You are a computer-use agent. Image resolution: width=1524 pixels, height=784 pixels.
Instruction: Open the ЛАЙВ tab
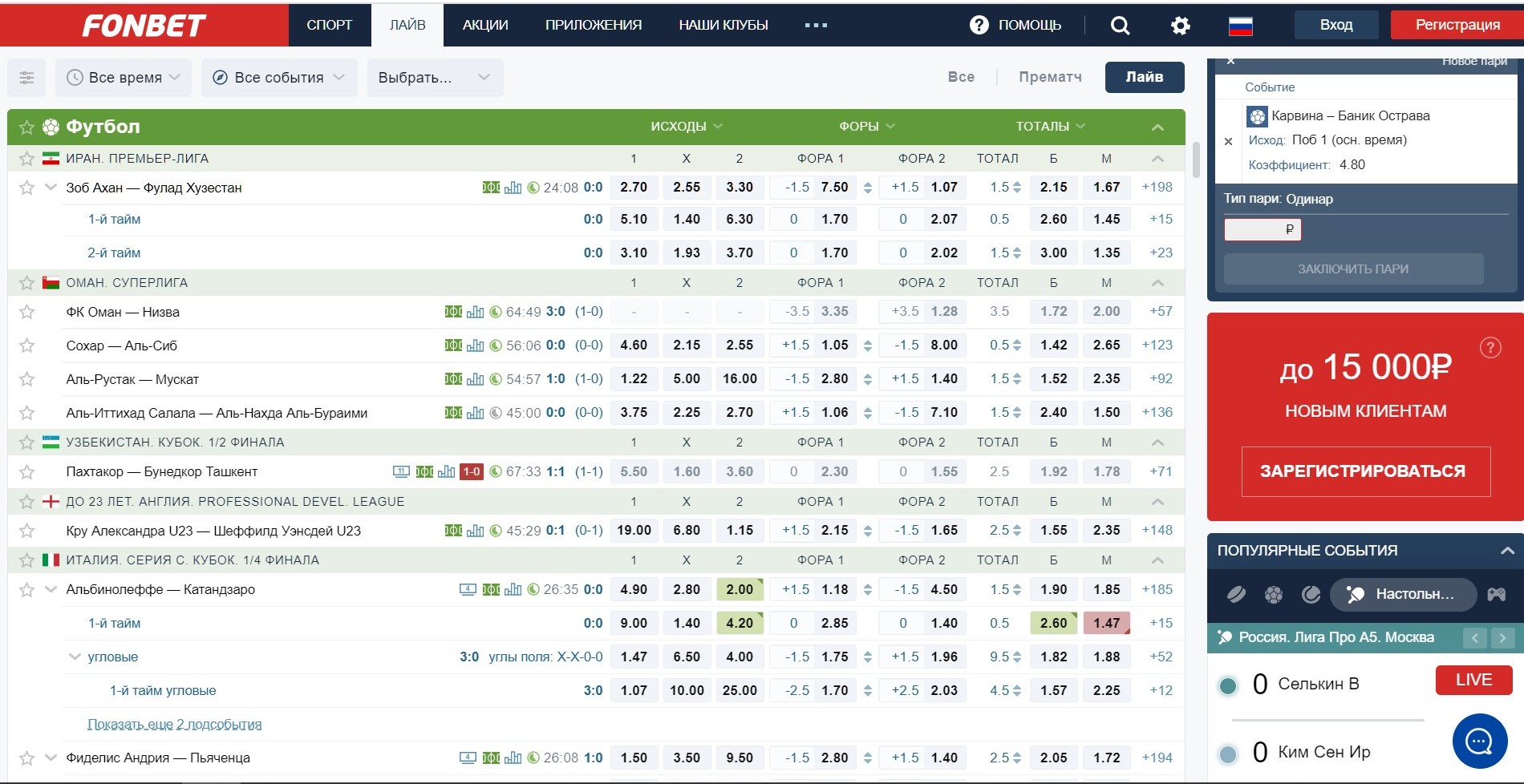407,25
